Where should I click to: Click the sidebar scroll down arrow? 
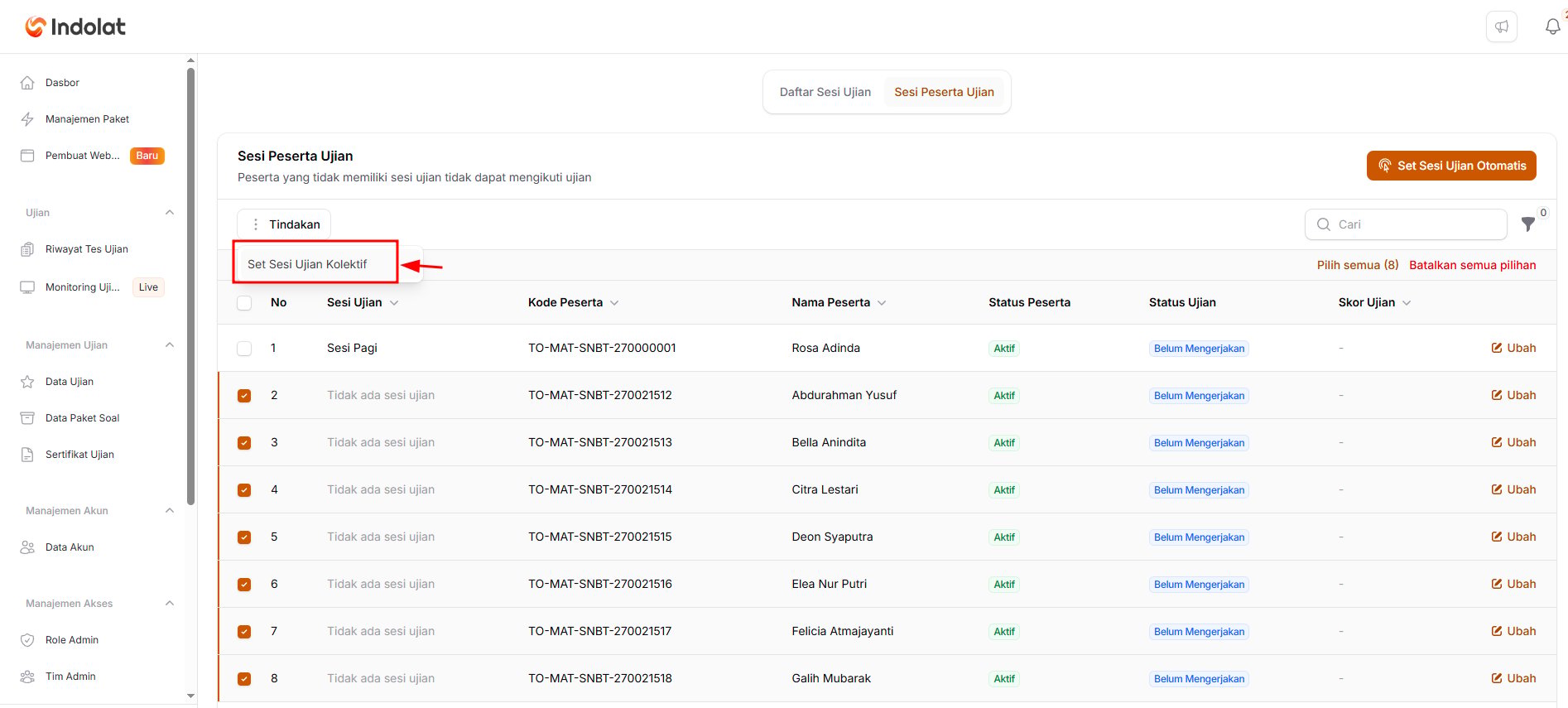[191, 696]
